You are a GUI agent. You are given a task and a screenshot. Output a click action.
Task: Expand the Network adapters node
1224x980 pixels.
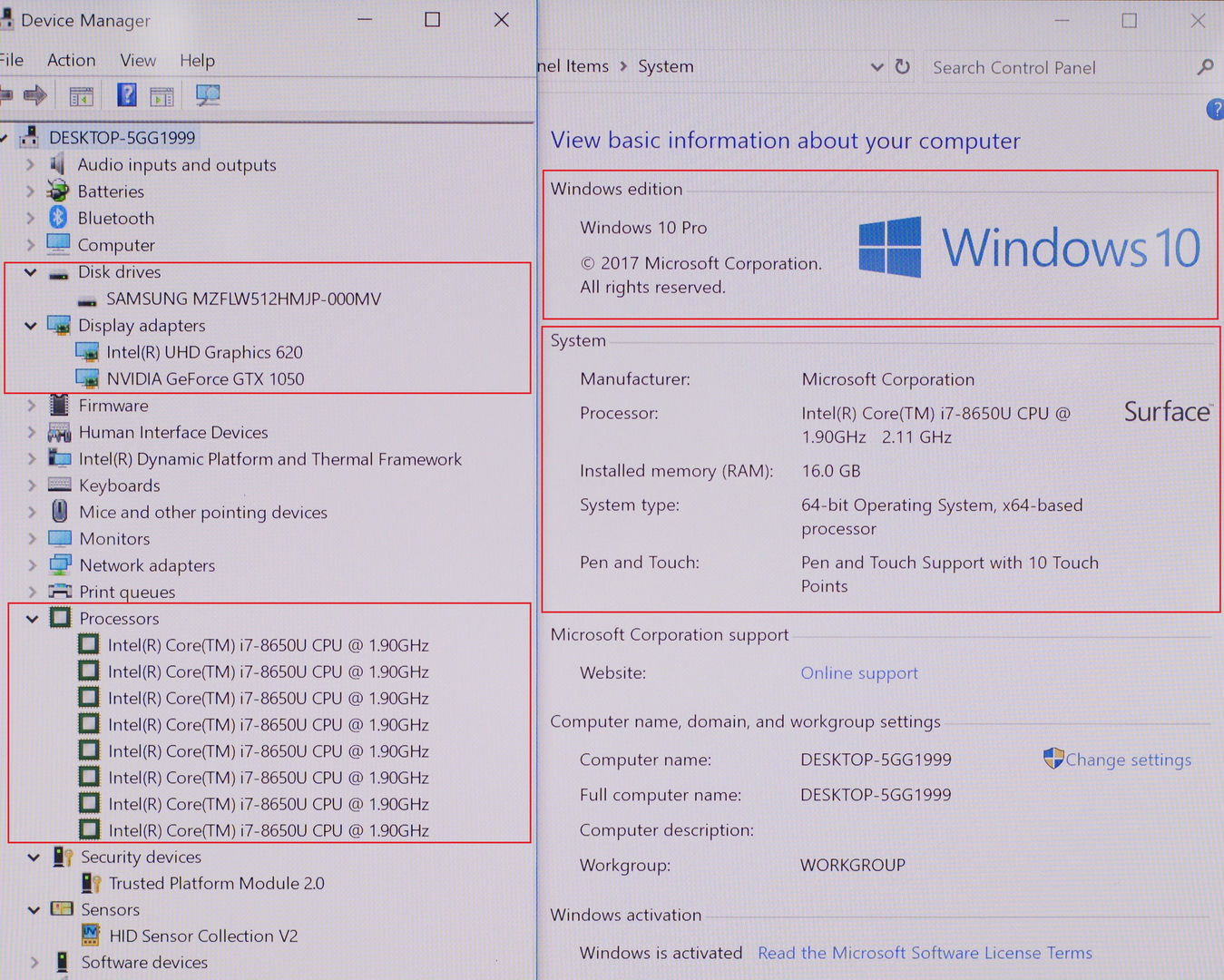33,565
